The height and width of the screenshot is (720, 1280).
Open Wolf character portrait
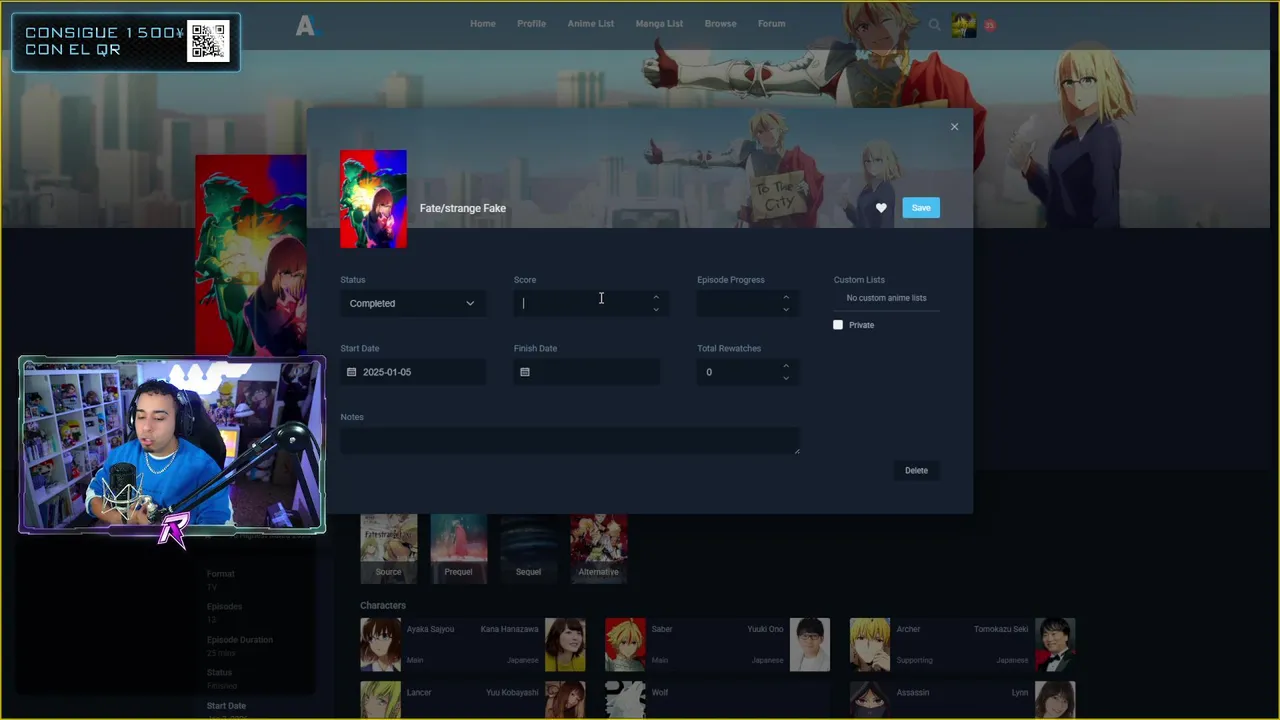(x=625, y=700)
